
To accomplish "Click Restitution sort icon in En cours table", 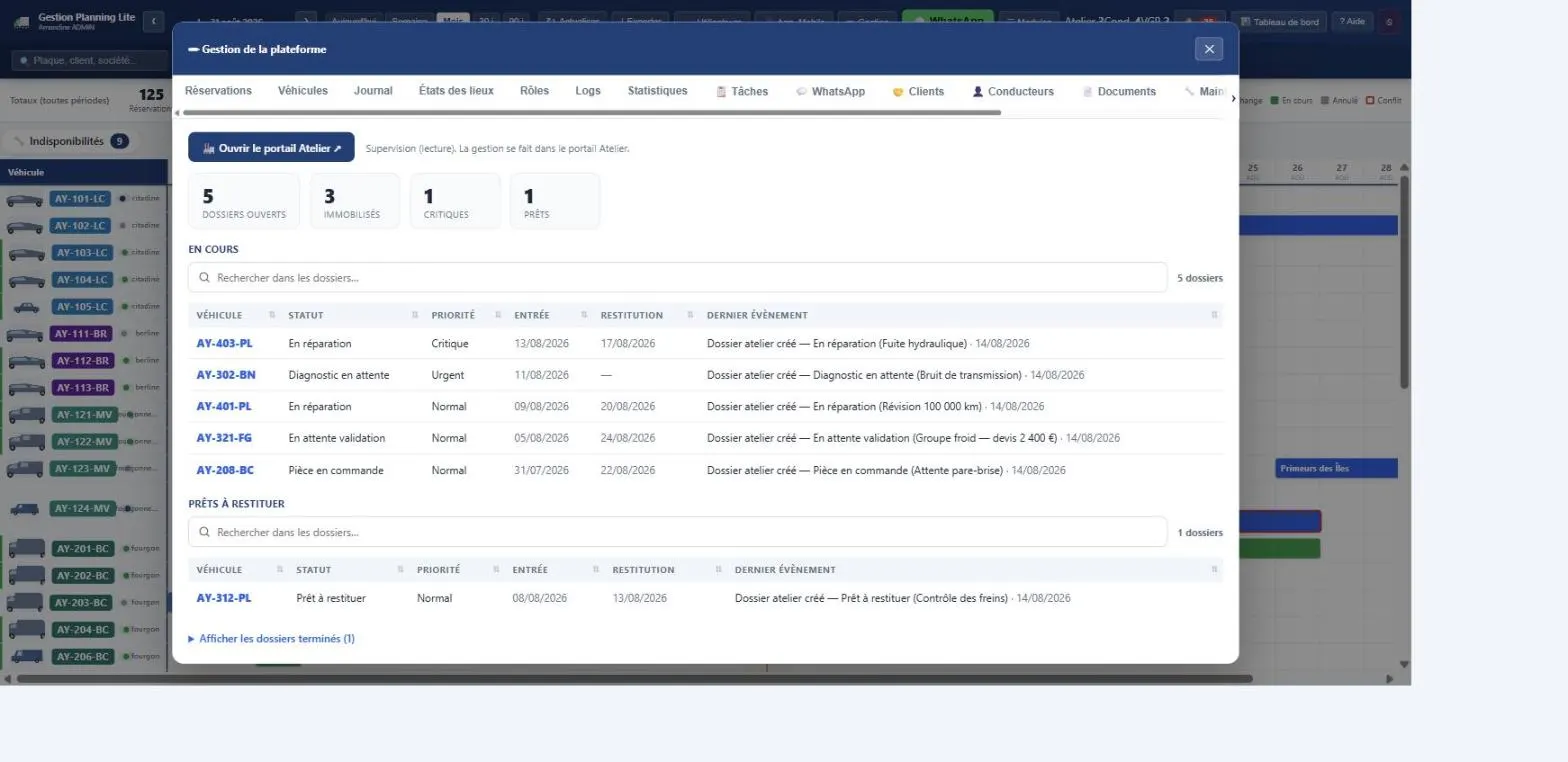I will pos(690,315).
